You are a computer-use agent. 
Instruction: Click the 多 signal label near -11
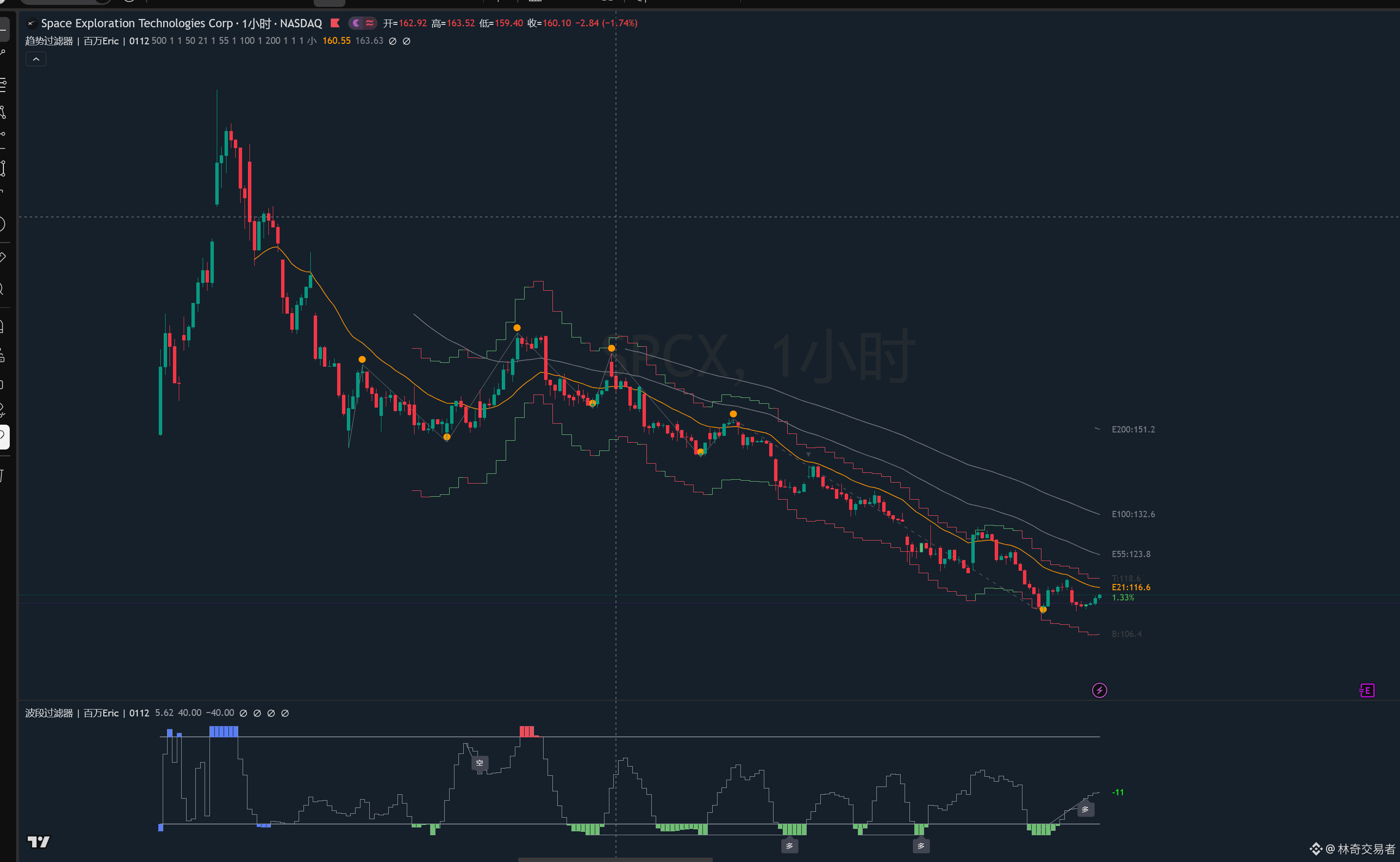[x=1085, y=809]
